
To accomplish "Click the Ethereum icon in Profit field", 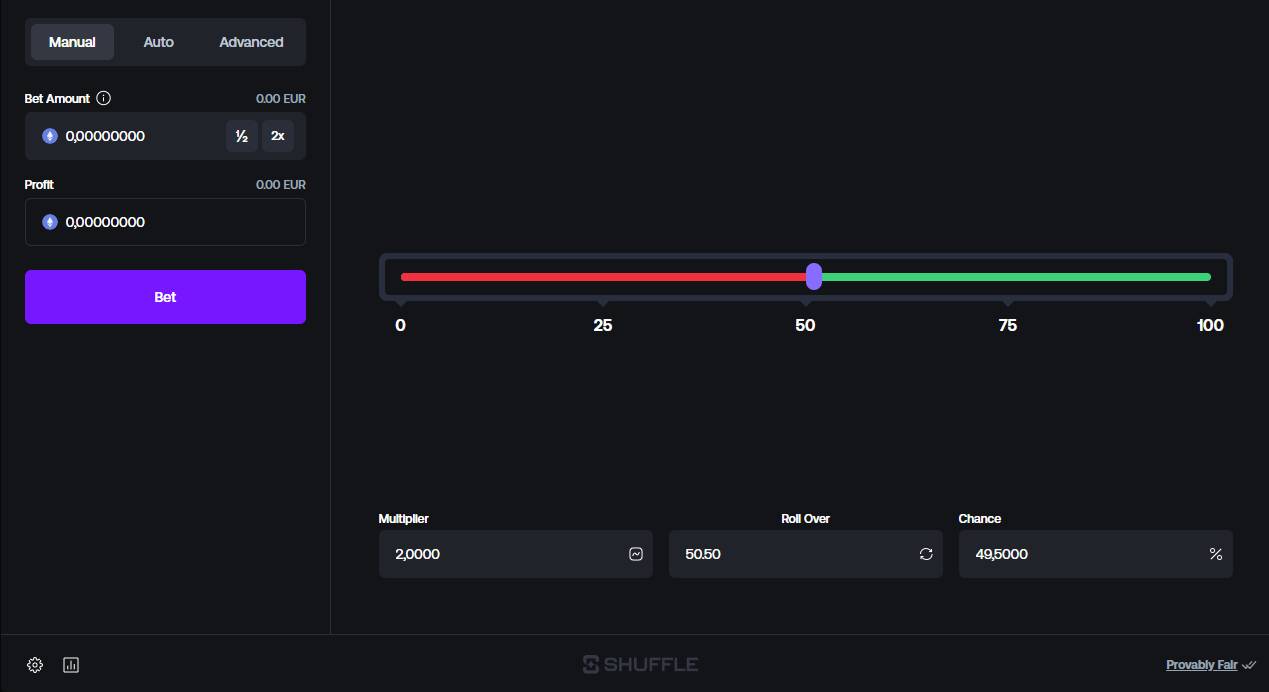I will tap(50, 222).
